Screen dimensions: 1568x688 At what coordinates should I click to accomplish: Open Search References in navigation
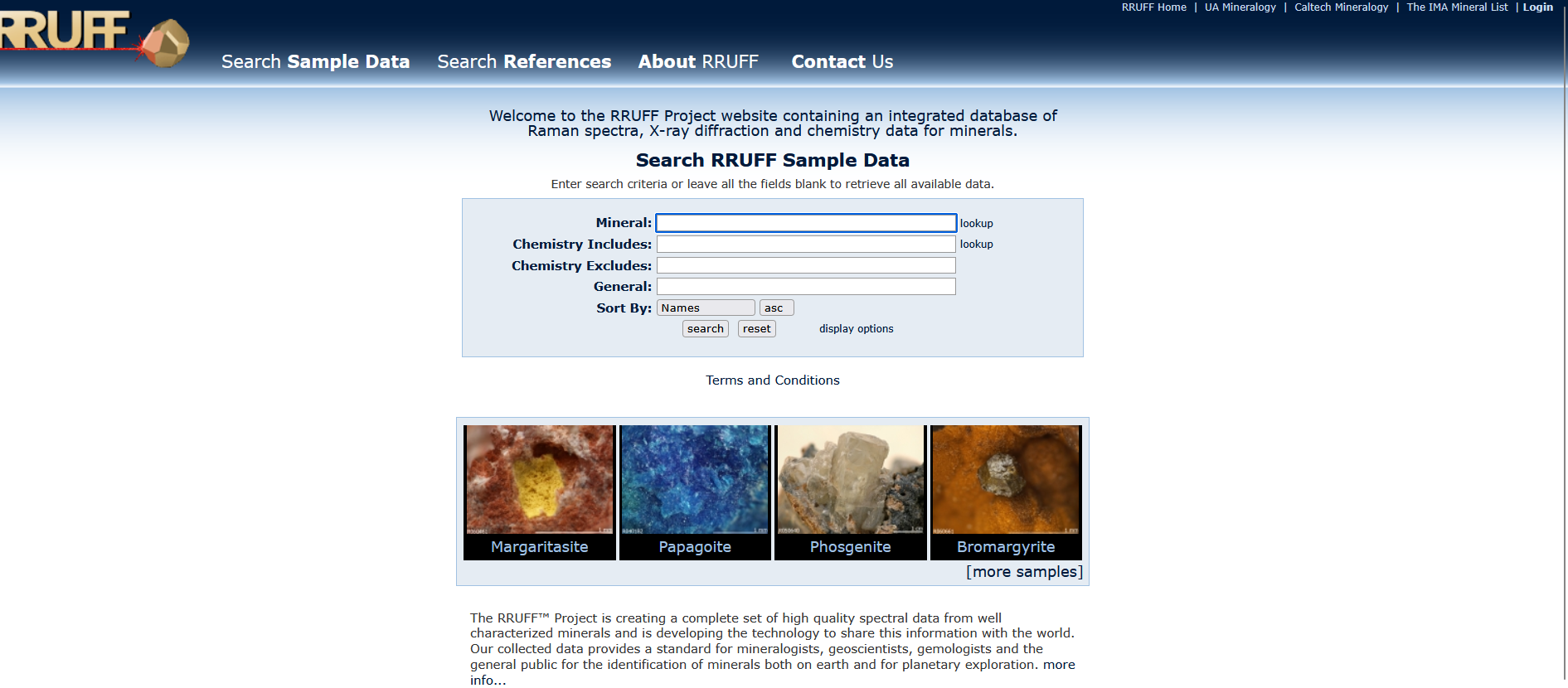pyautogui.click(x=524, y=61)
